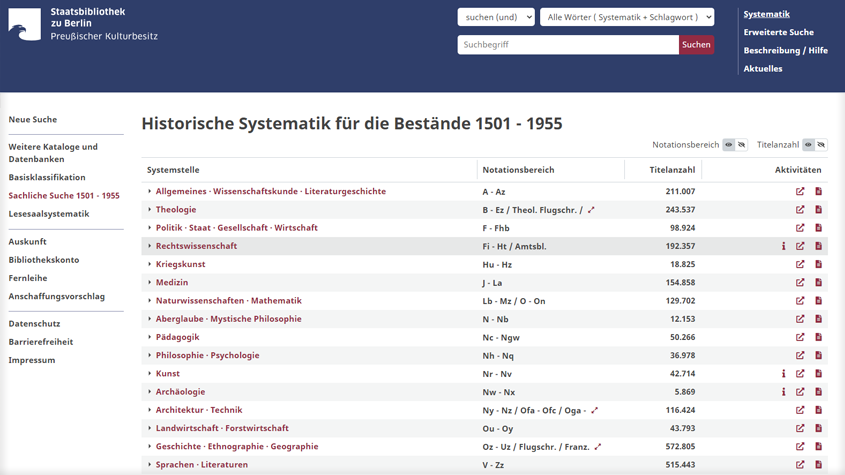Show Titelanzahl column with eye toggle
845x475 pixels.
point(808,144)
